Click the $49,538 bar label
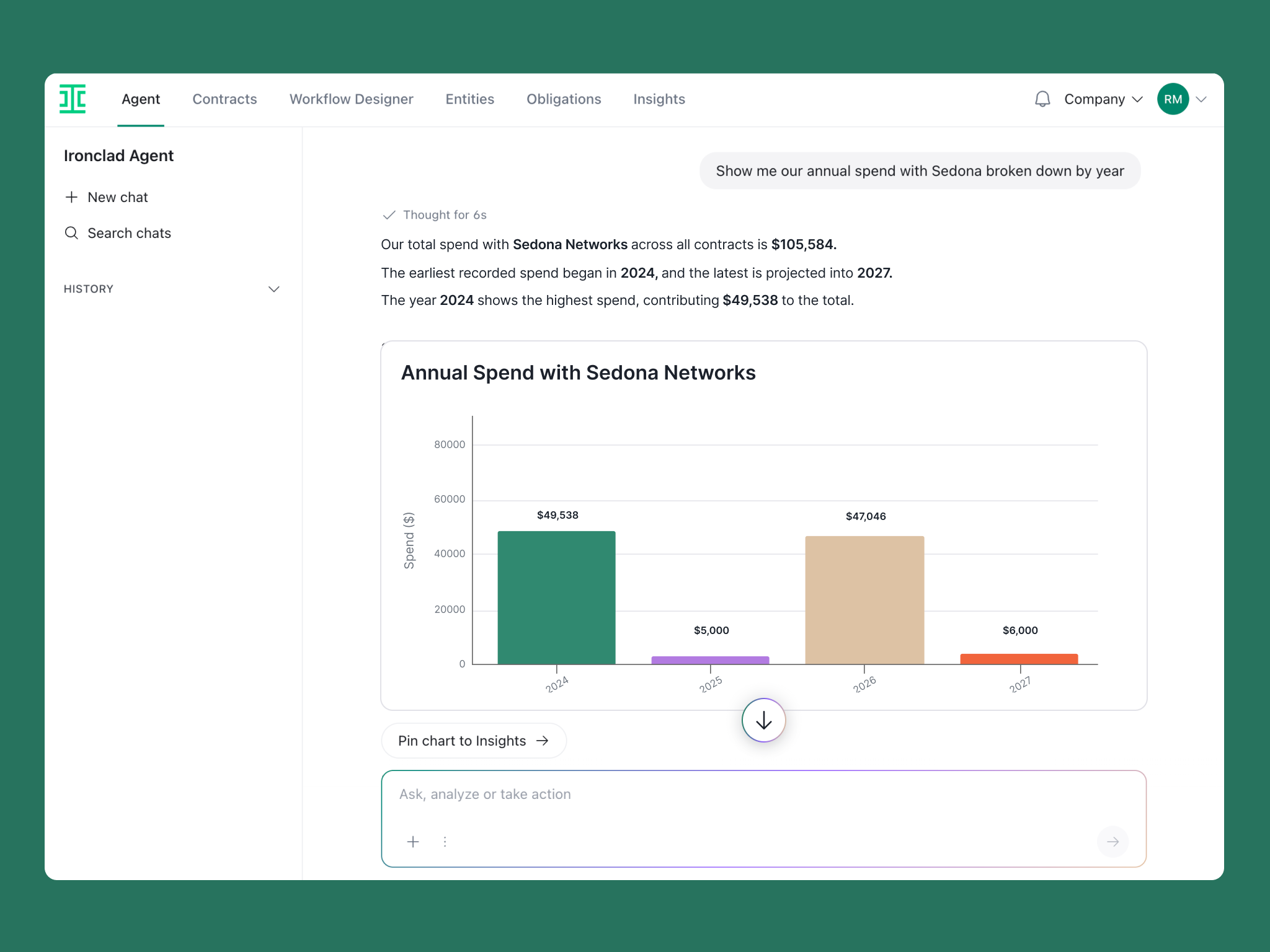Viewport: 1270px width, 952px height. 557,515
